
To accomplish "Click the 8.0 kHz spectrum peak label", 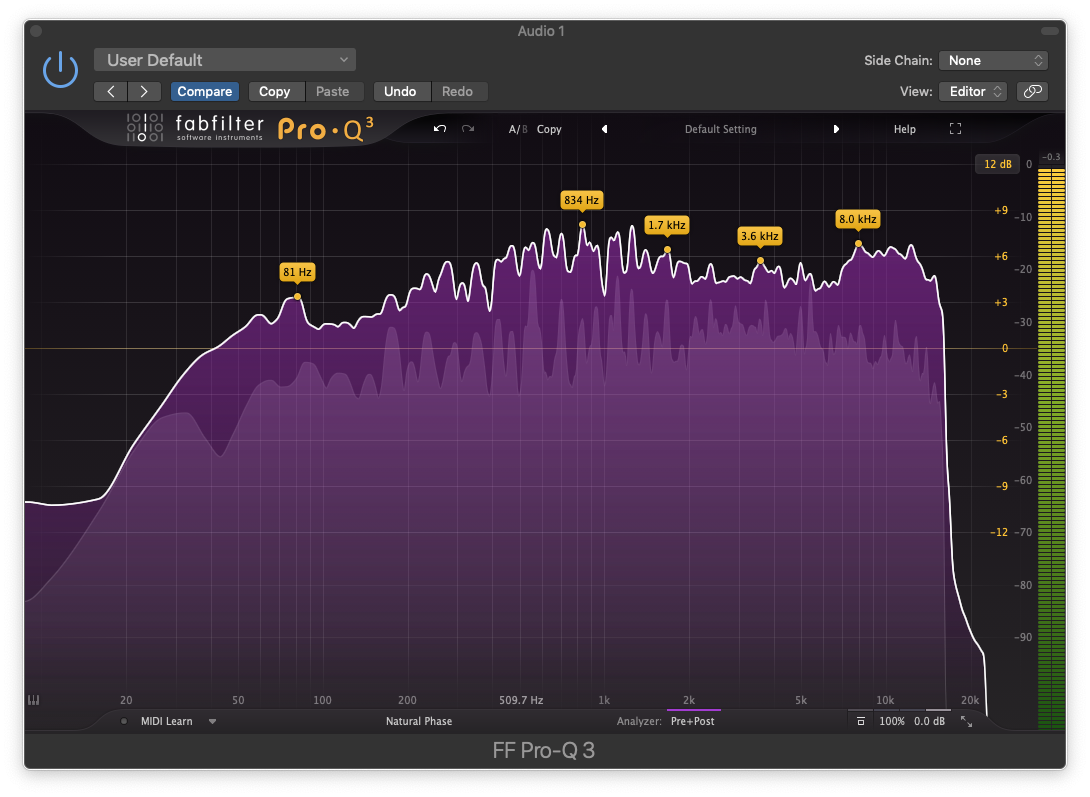I will point(857,219).
